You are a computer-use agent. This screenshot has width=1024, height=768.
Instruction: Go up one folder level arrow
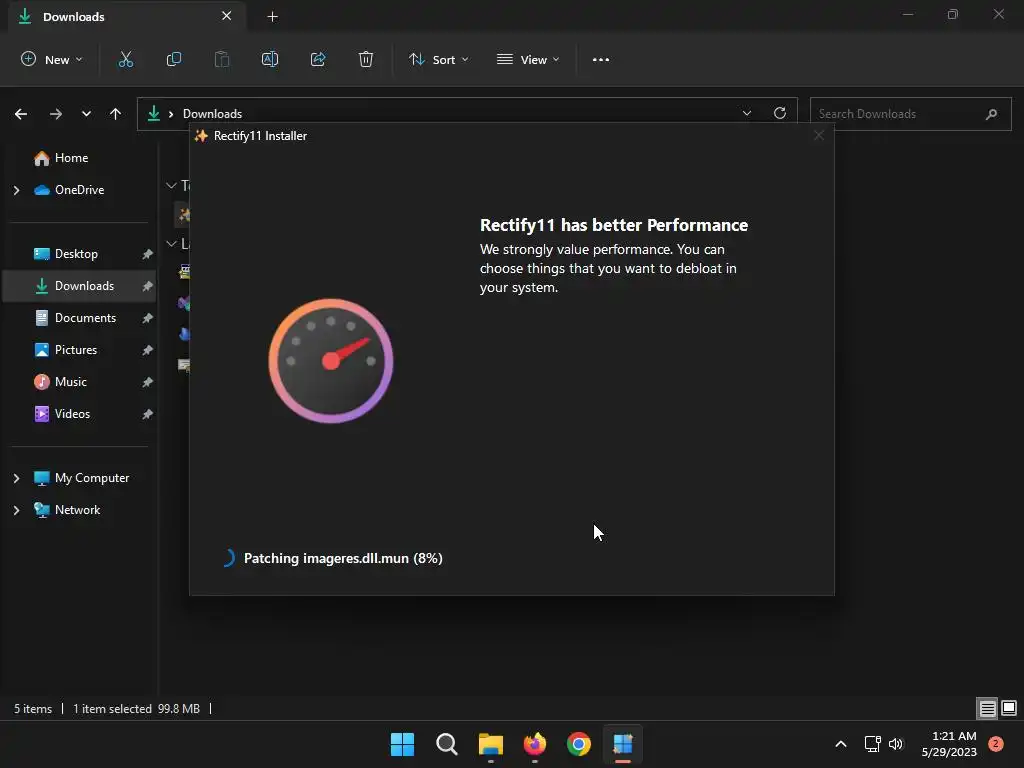pyautogui.click(x=116, y=114)
